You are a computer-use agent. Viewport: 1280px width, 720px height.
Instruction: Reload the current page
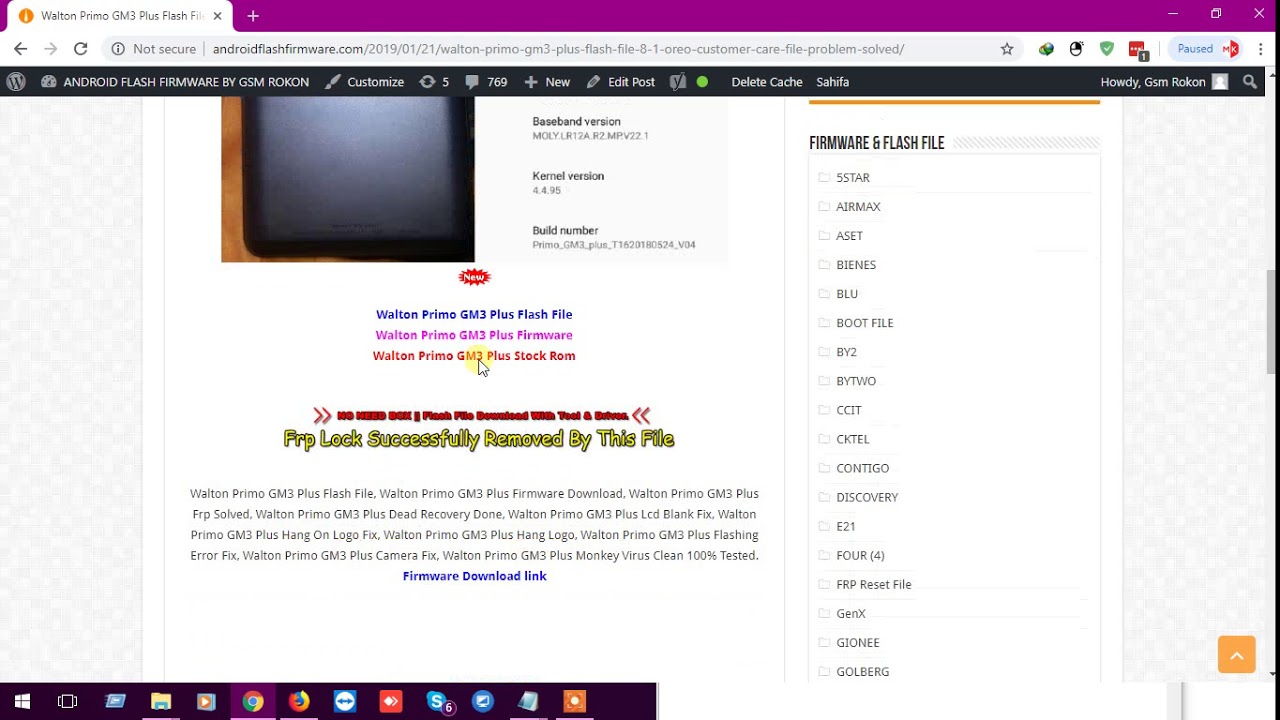pyautogui.click(x=80, y=49)
